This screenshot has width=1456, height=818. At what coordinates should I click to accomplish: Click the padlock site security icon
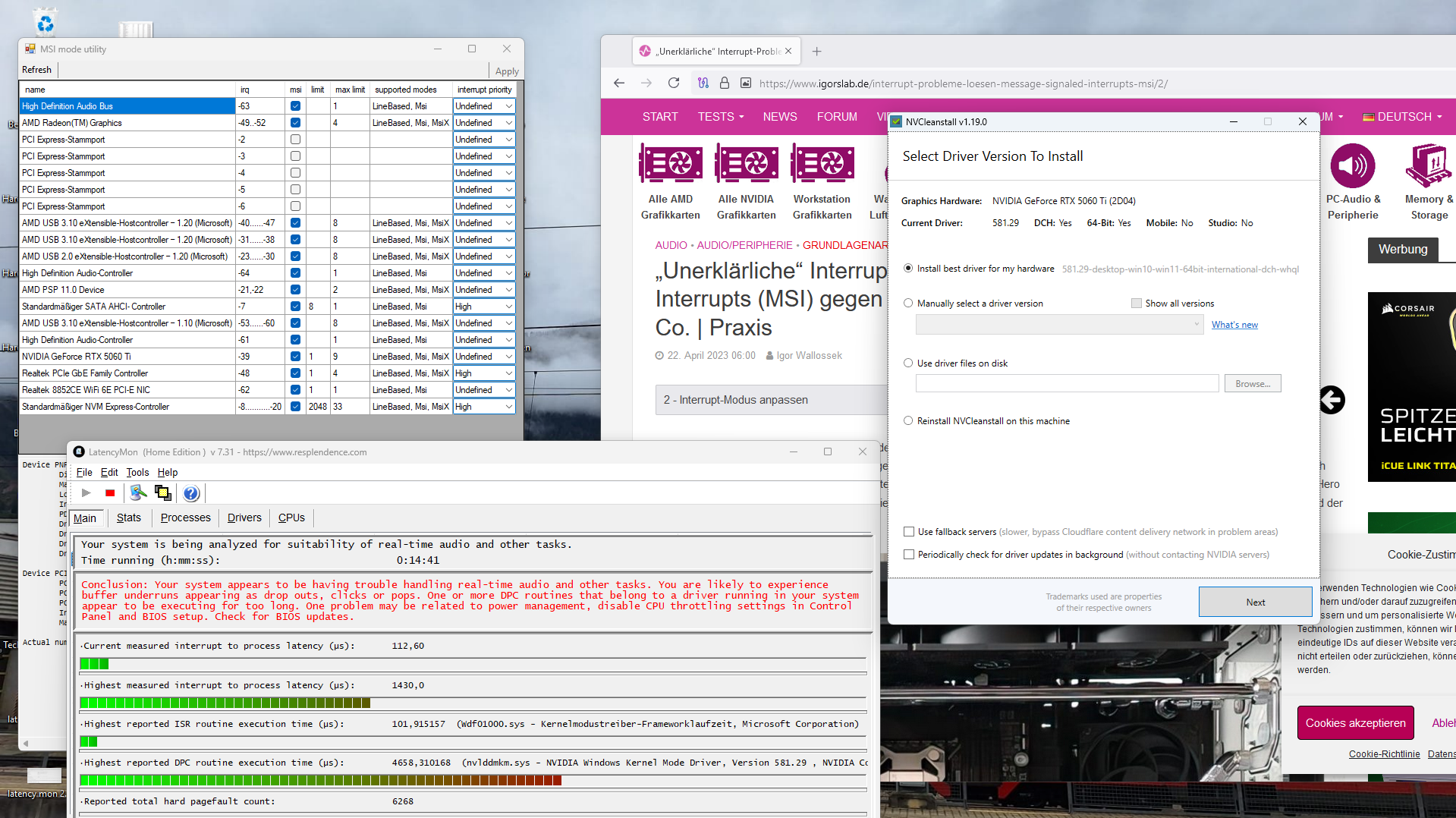tap(725, 83)
